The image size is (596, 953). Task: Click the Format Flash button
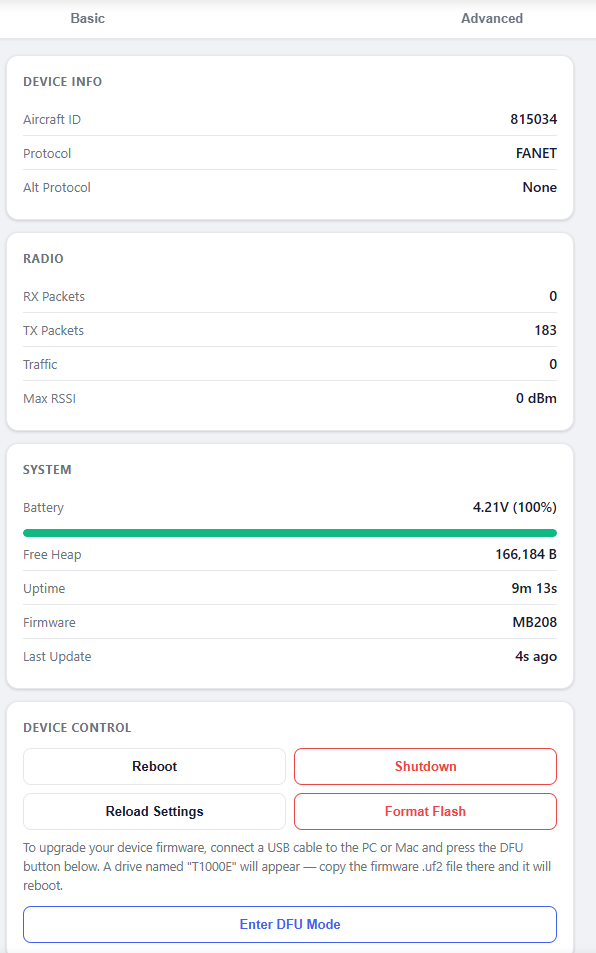(425, 811)
